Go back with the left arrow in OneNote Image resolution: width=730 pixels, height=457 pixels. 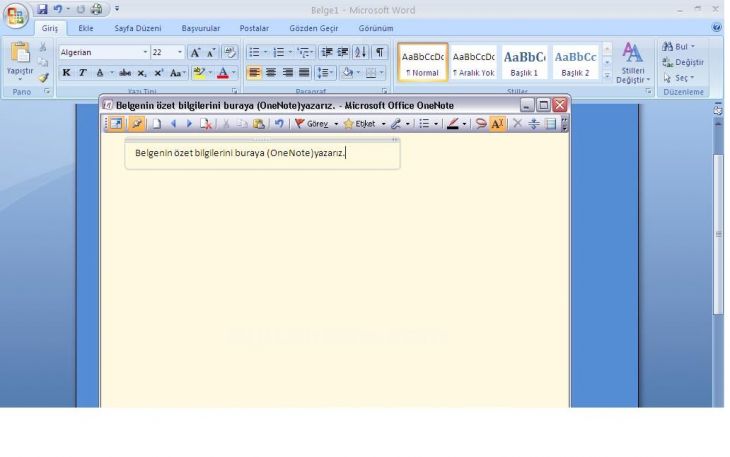point(174,124)
